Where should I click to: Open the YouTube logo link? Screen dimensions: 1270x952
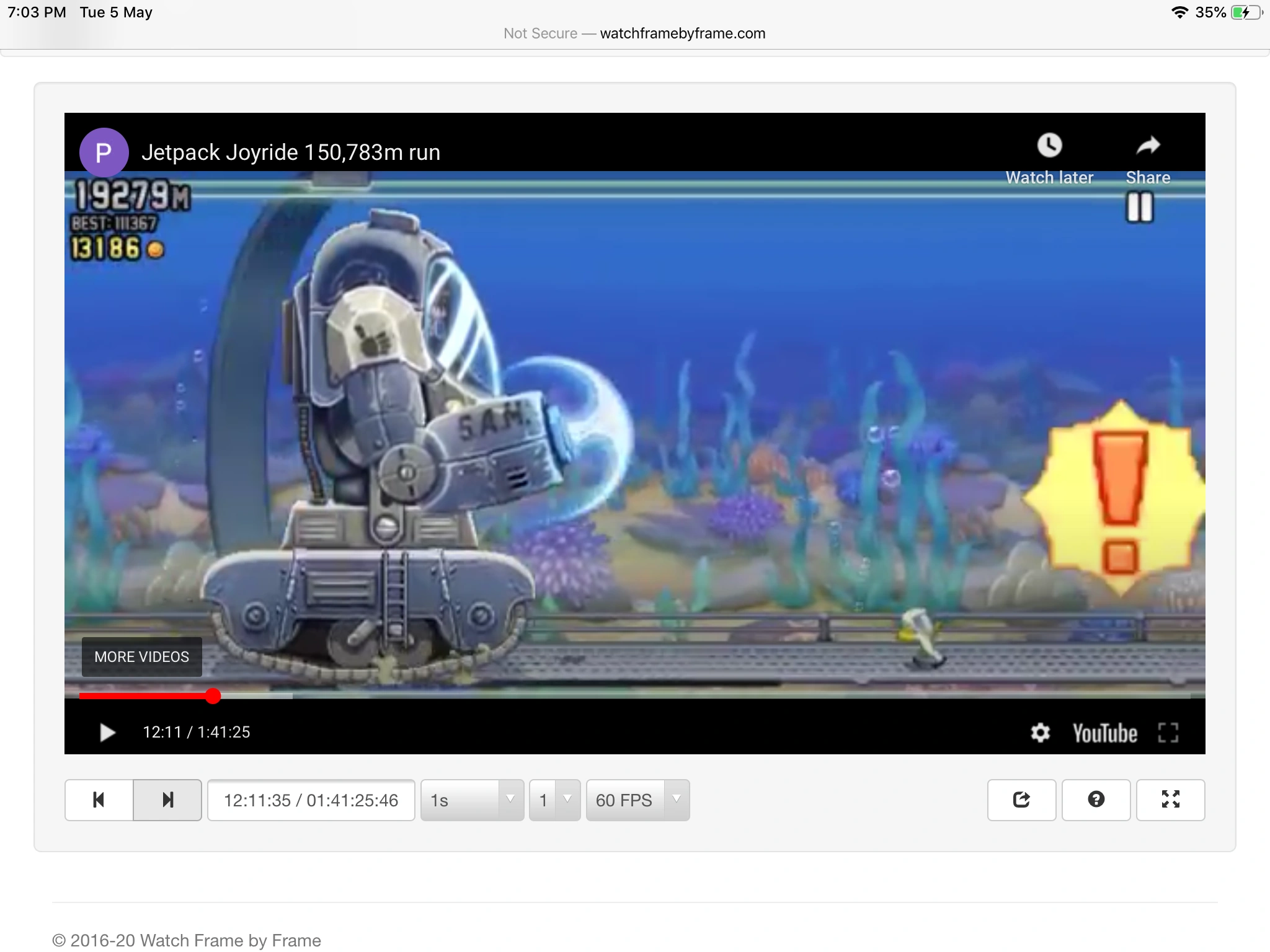pyautogui.click(x=1105, y=733)
